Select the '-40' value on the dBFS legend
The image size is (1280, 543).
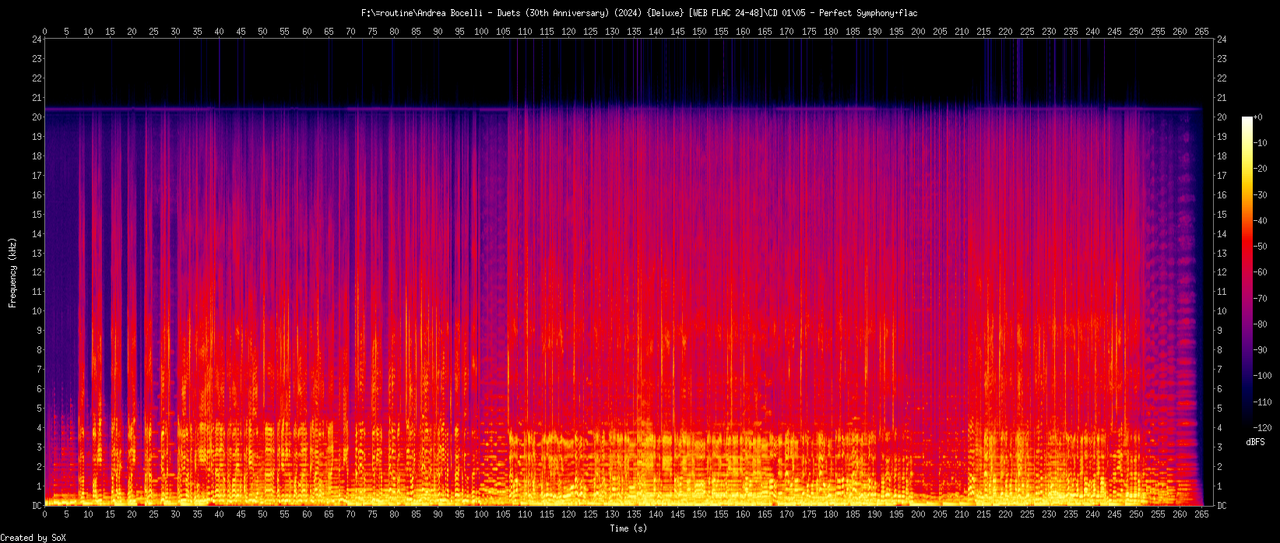click(x=1262, y=221)
